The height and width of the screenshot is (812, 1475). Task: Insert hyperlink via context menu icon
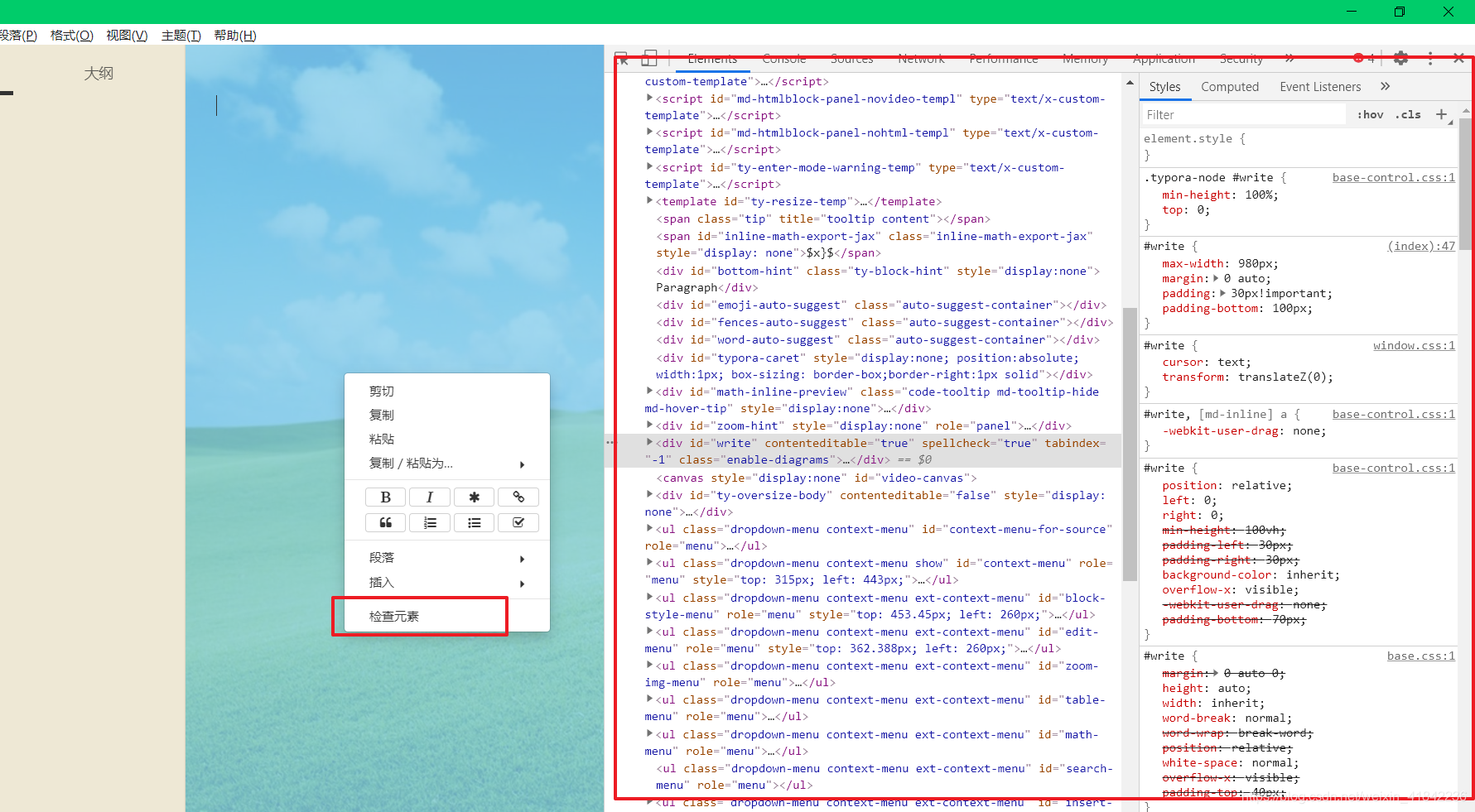pos(518,497)
